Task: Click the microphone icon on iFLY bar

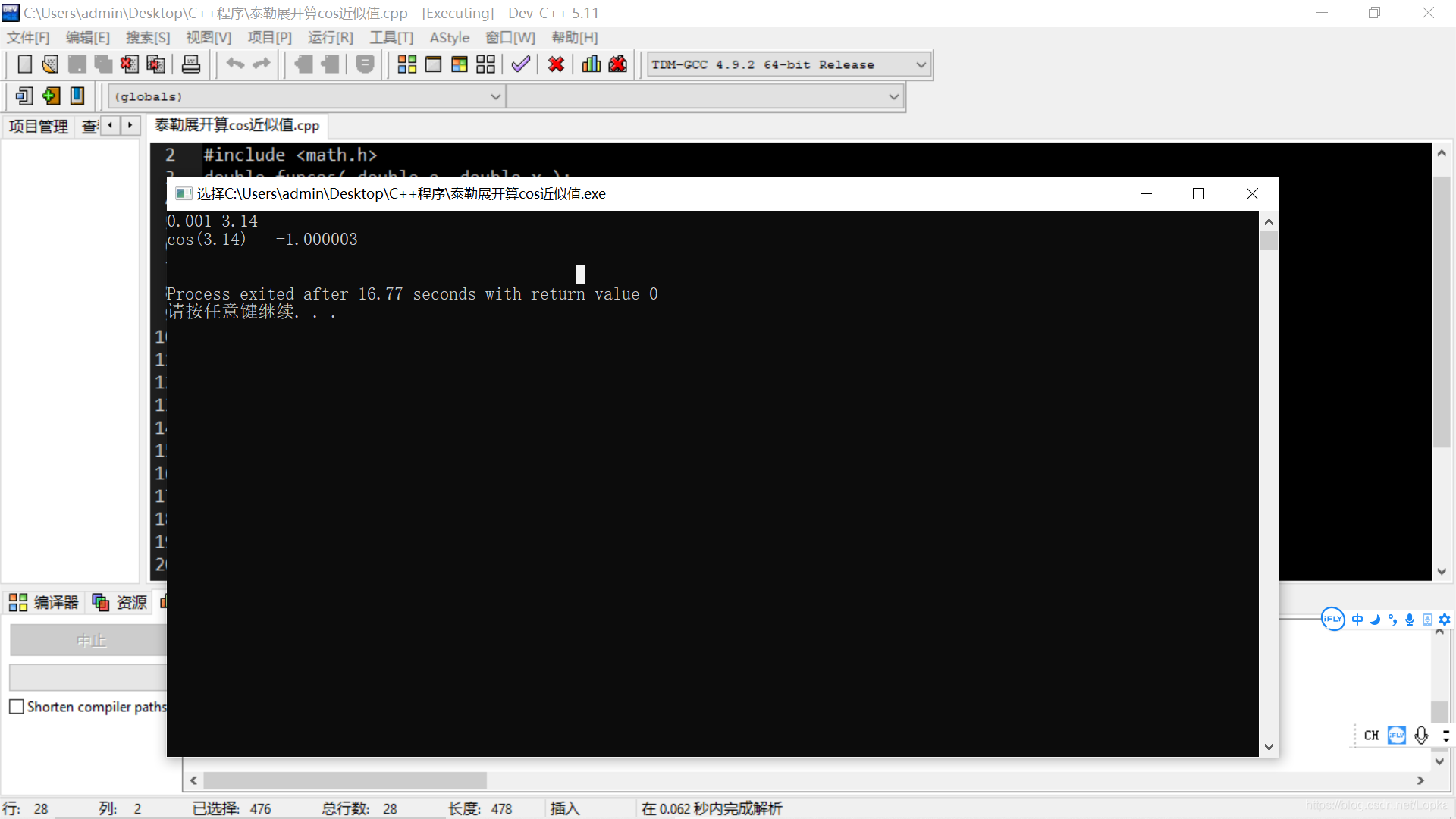Action: point(1410,620)
